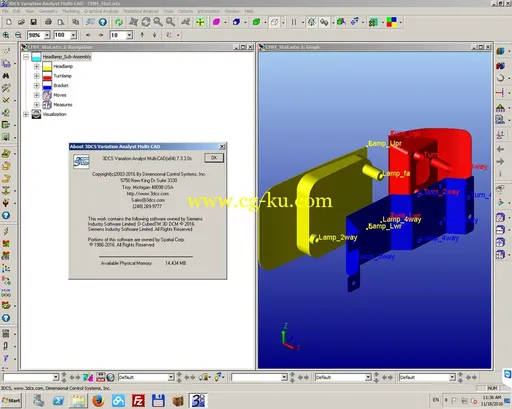Open Firefox from the taskbar
Image resolution: width=512 pixels, height=409 pixels.
[x=98, y=400]
